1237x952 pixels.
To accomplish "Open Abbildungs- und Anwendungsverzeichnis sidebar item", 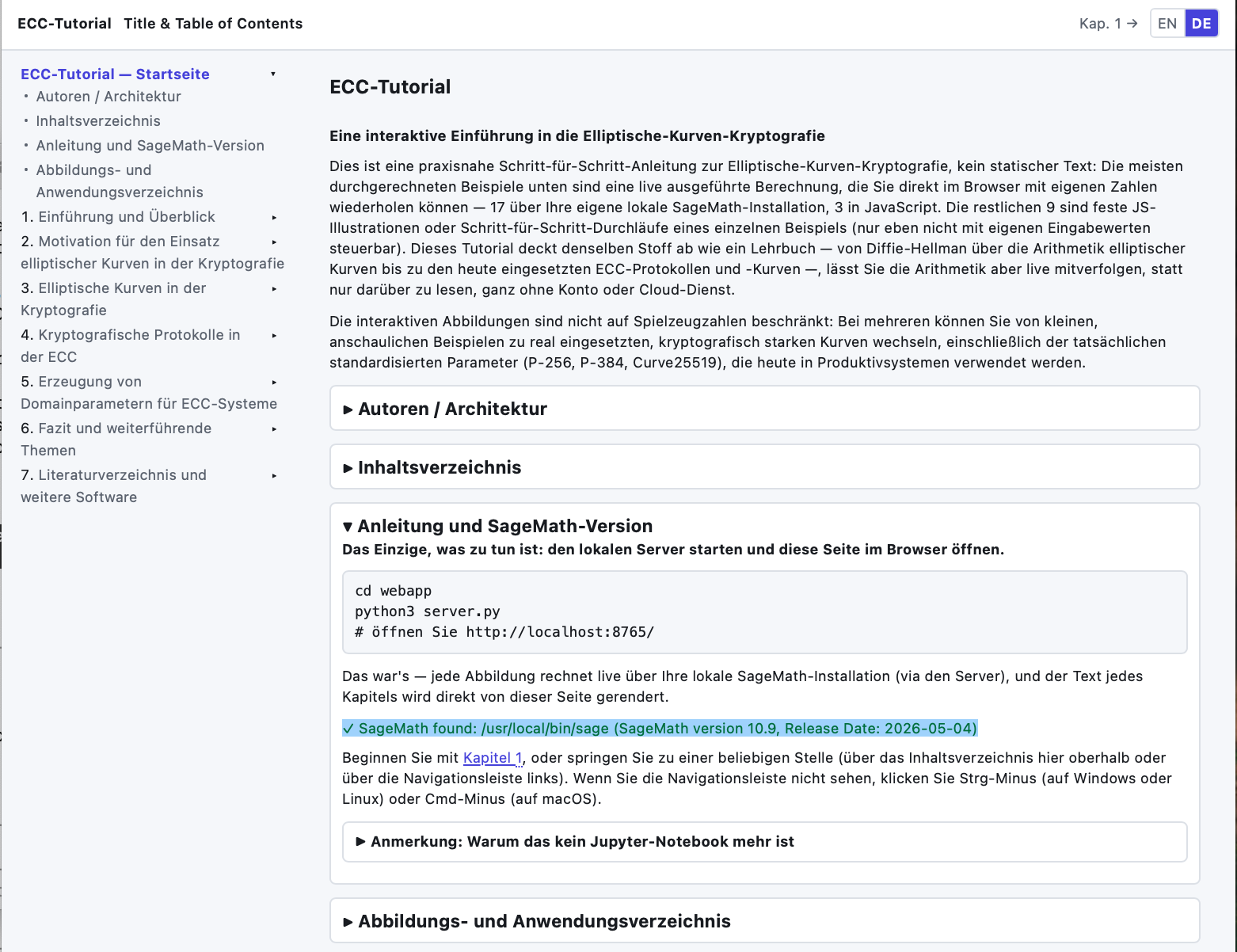I will pyautogui.click(x=120, y=181).
